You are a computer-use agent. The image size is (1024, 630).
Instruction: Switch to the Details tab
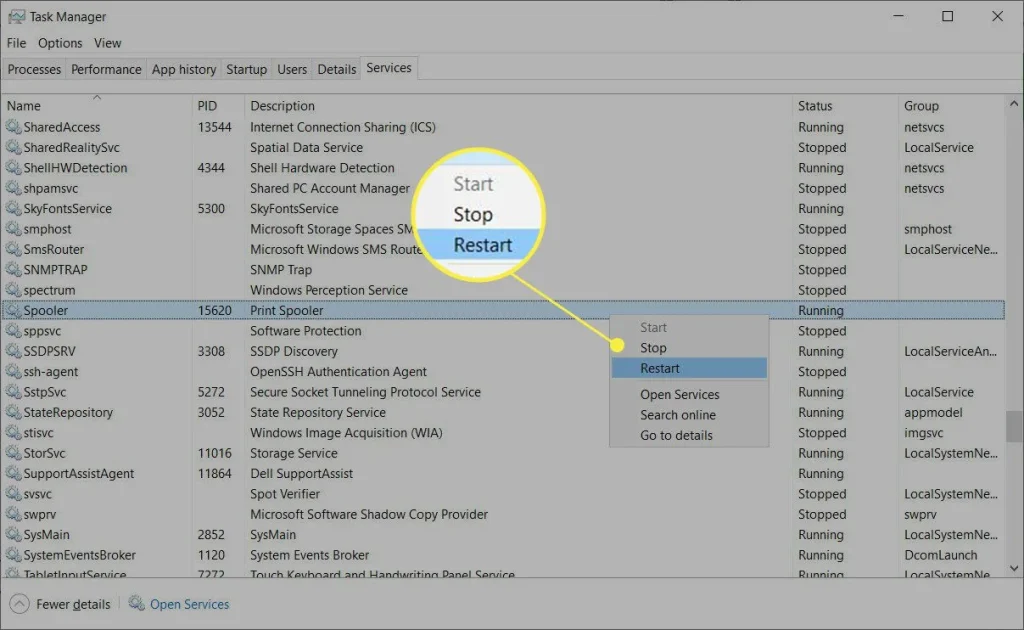click(x=336, y=69)
